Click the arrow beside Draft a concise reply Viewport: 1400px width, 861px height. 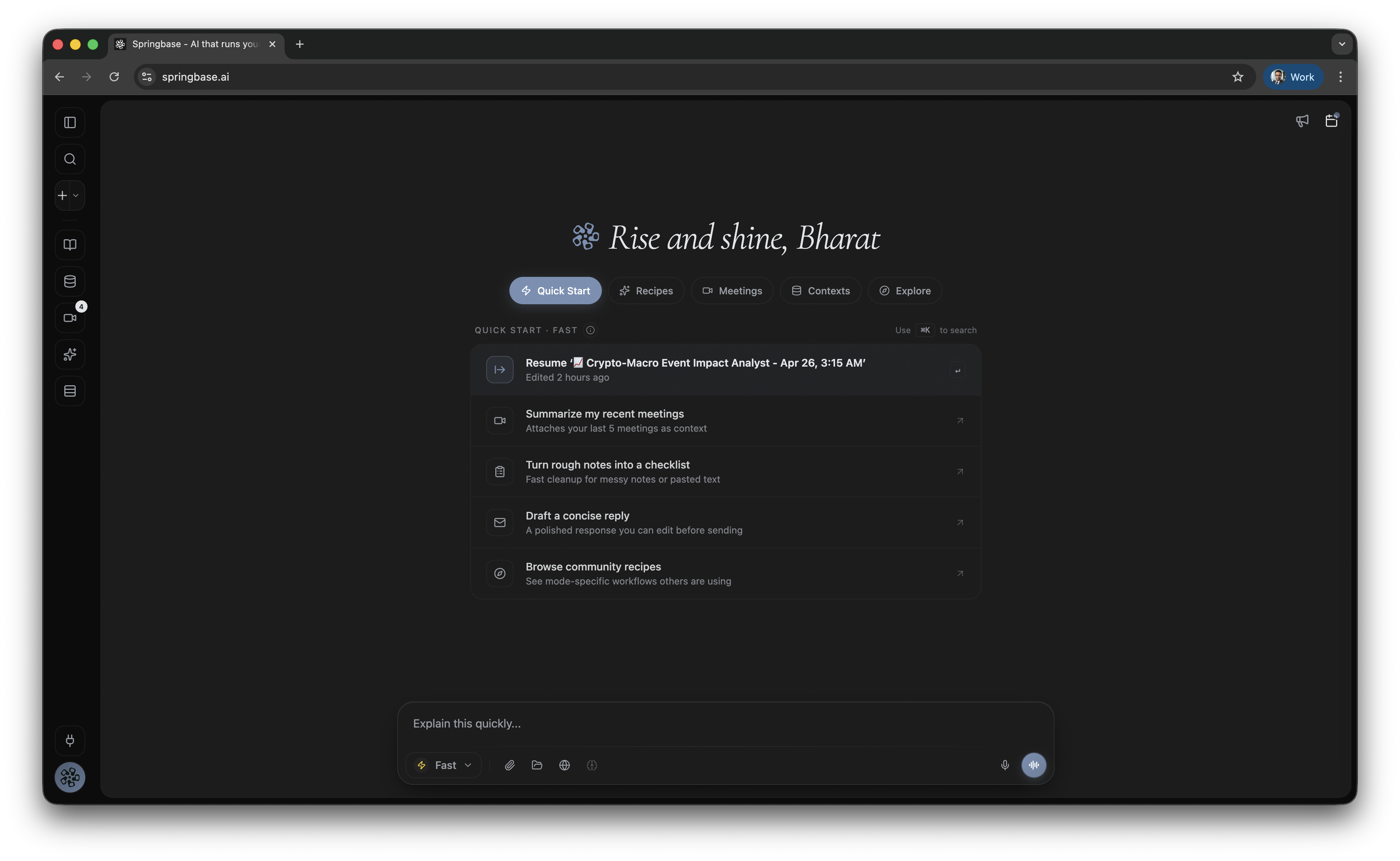pos(960,523)
